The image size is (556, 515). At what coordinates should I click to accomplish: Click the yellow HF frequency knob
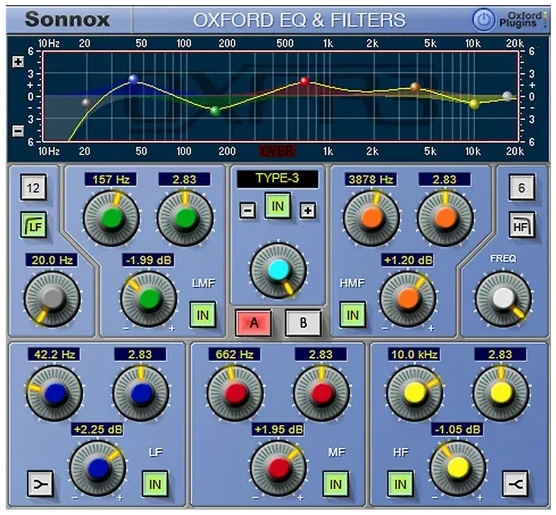pyautogui.click(x=415, y=393)
